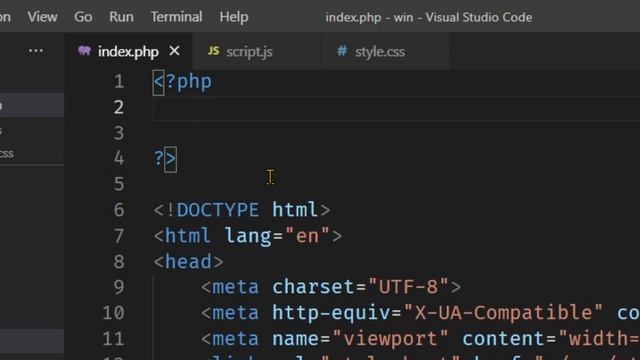Switch to the index.php tab

(128, 51)
